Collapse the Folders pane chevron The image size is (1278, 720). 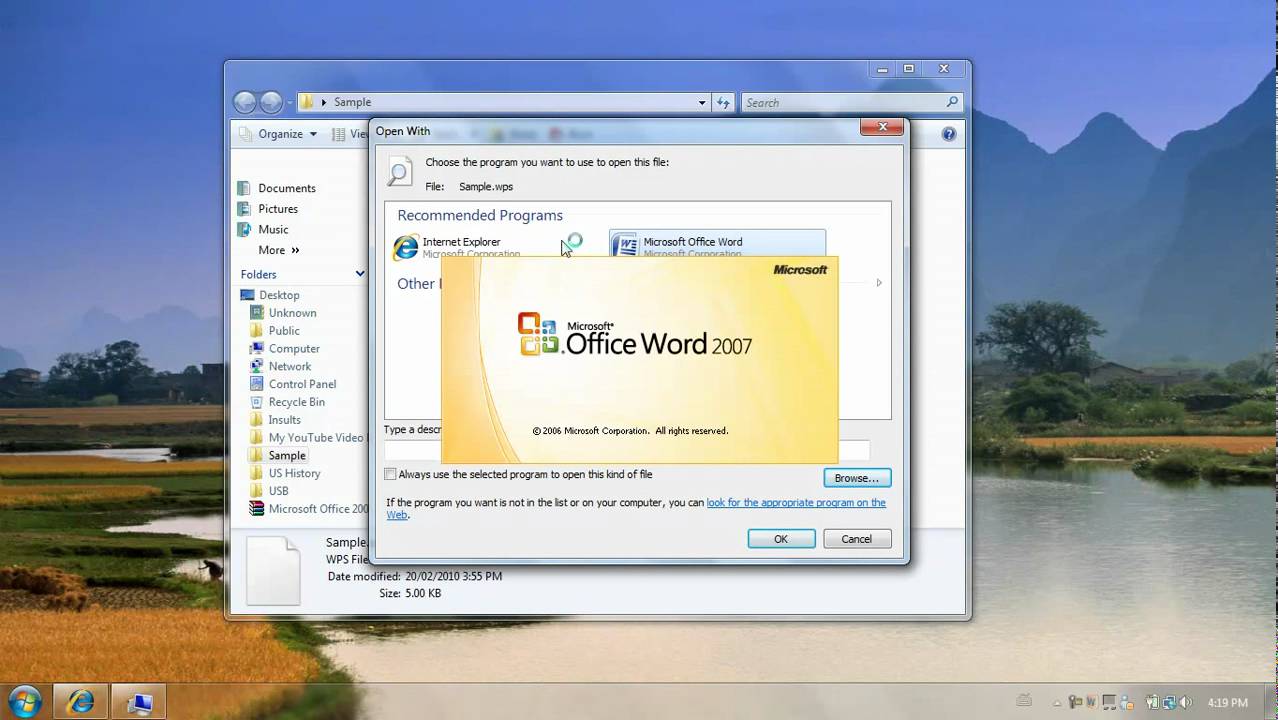click(360, 274)
